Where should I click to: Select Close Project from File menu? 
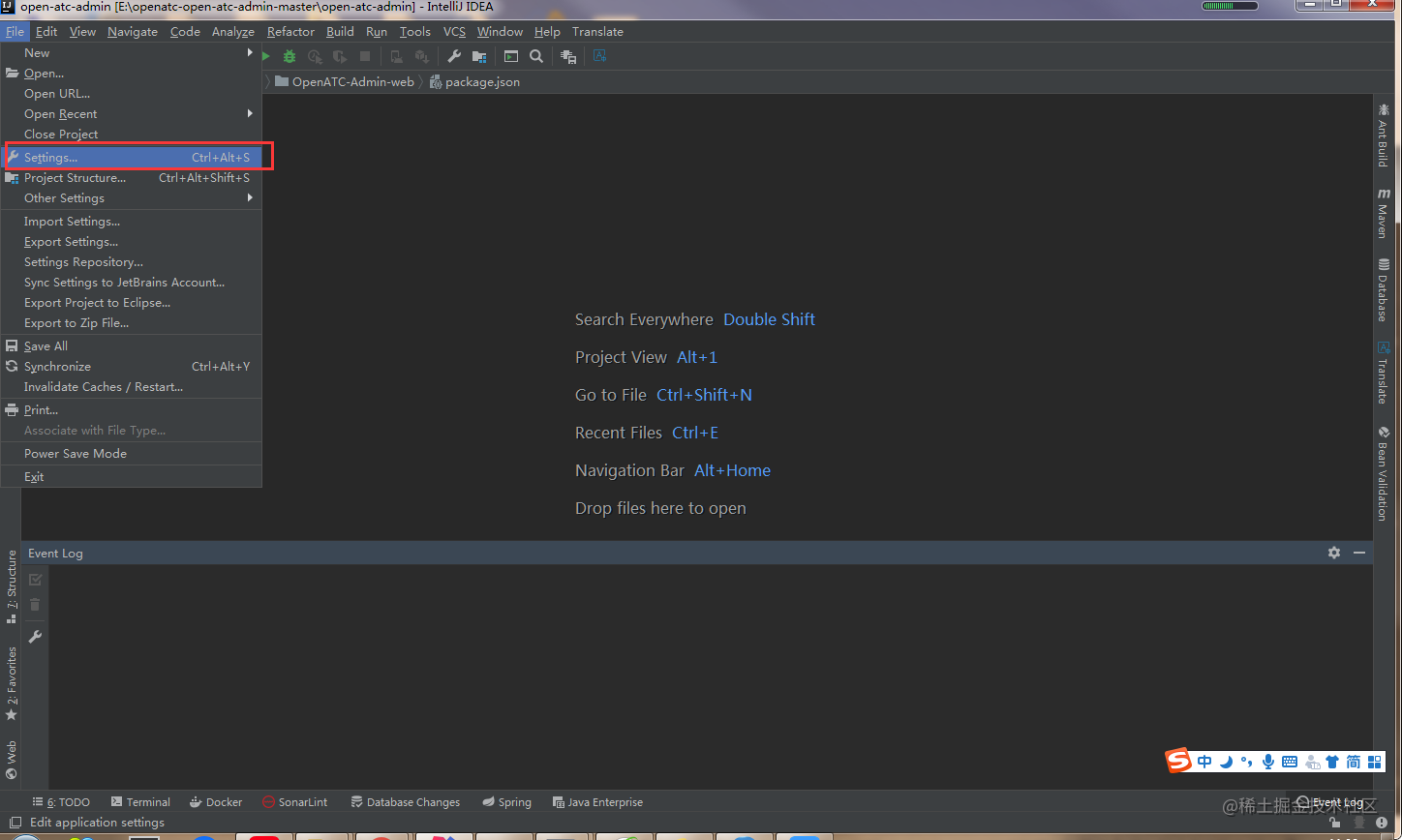coord(132,135)
